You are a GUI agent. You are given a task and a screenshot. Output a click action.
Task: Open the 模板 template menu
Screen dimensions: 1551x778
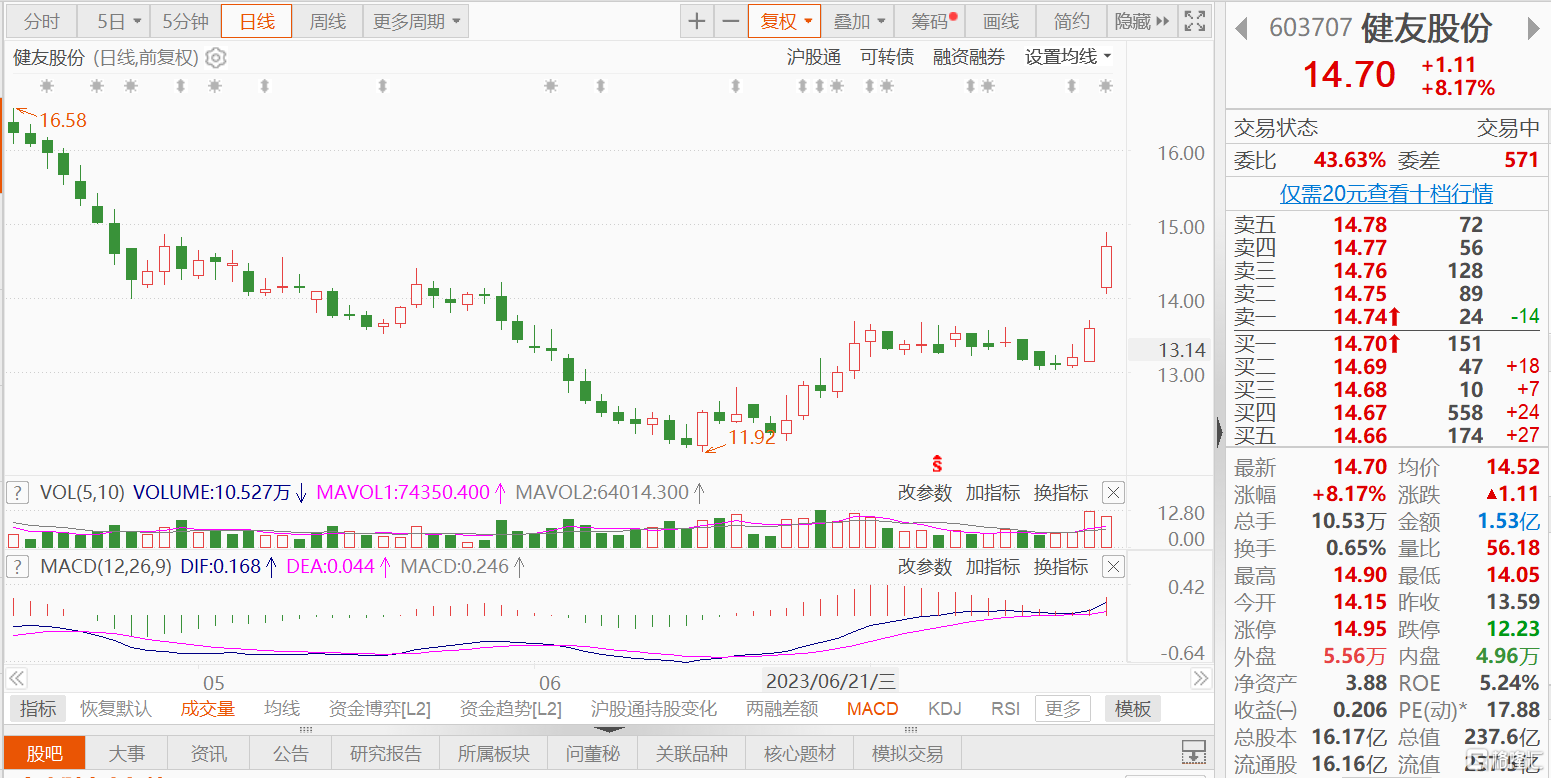point(1132,709)
